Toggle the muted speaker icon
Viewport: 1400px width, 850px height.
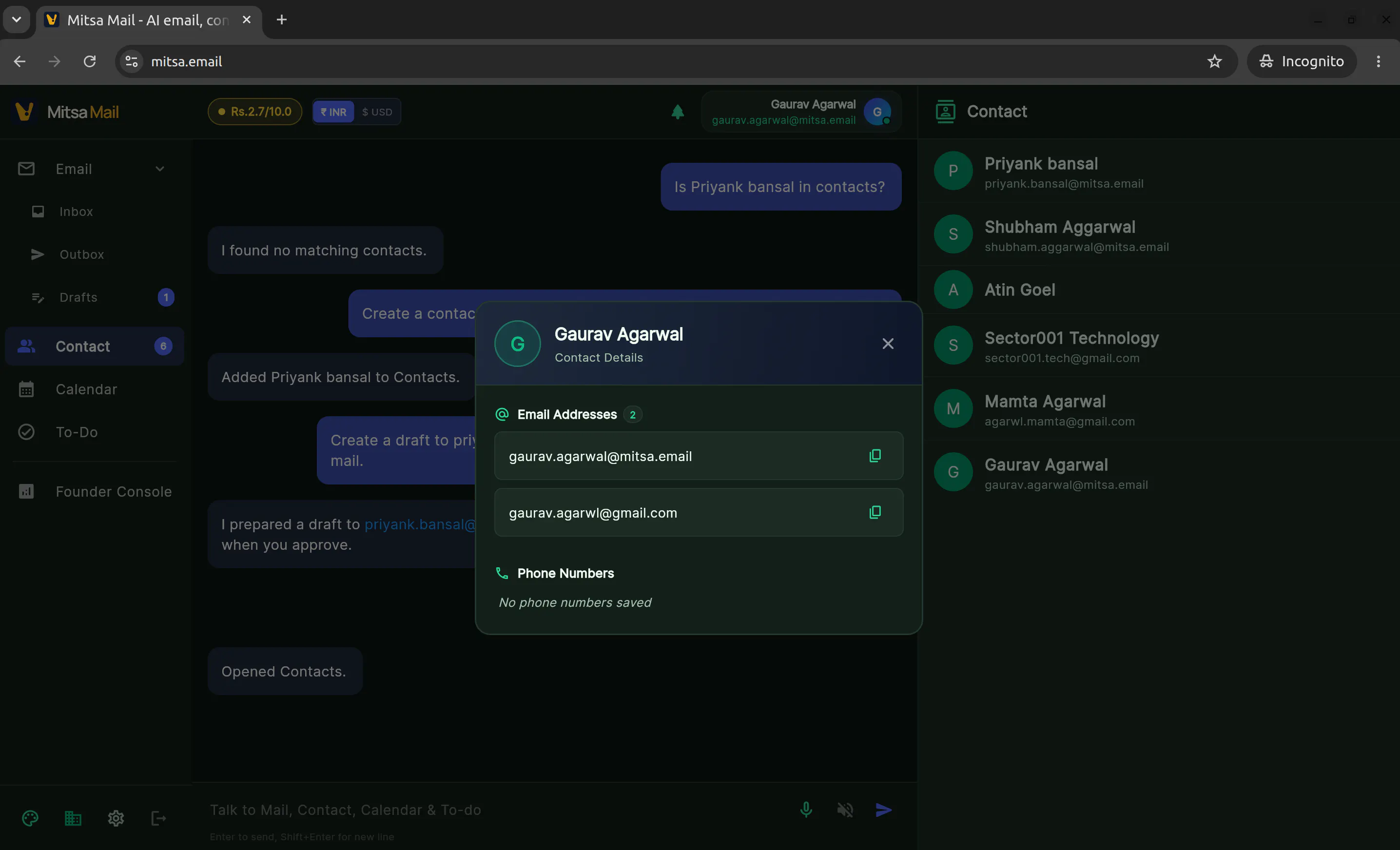(845, 810)
